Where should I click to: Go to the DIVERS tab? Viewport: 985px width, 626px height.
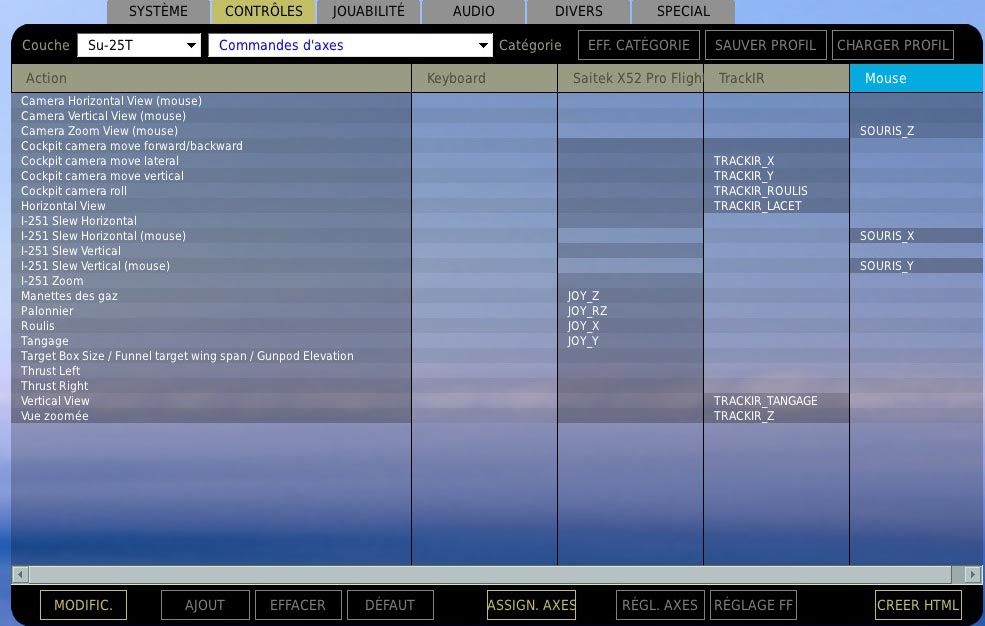point(579,11)
